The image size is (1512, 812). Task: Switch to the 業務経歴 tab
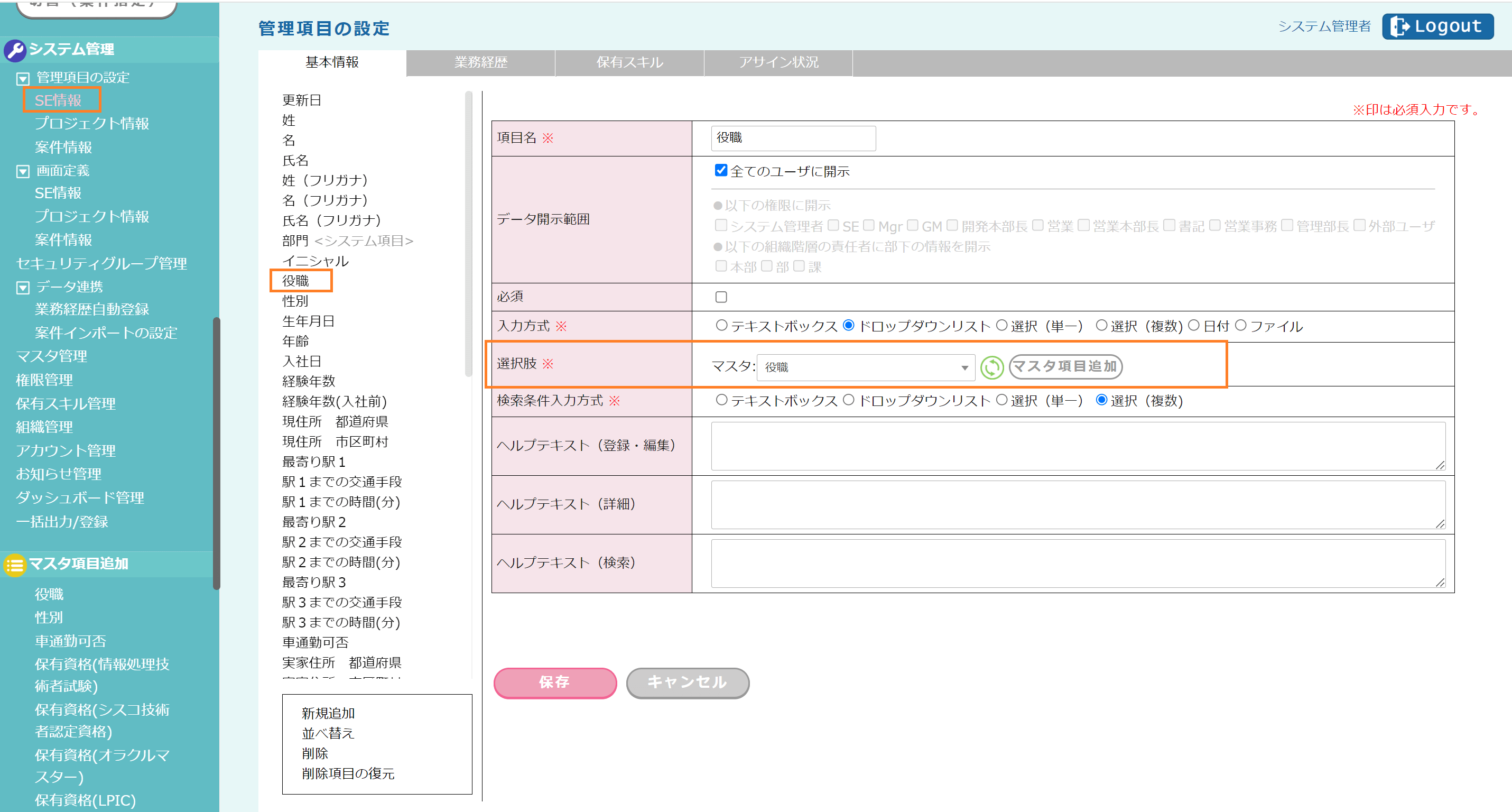480,62
